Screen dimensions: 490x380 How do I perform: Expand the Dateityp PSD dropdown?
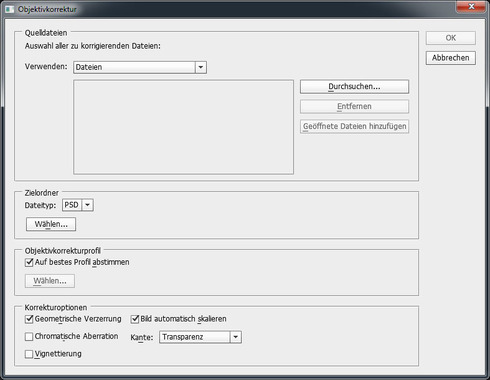87,205
